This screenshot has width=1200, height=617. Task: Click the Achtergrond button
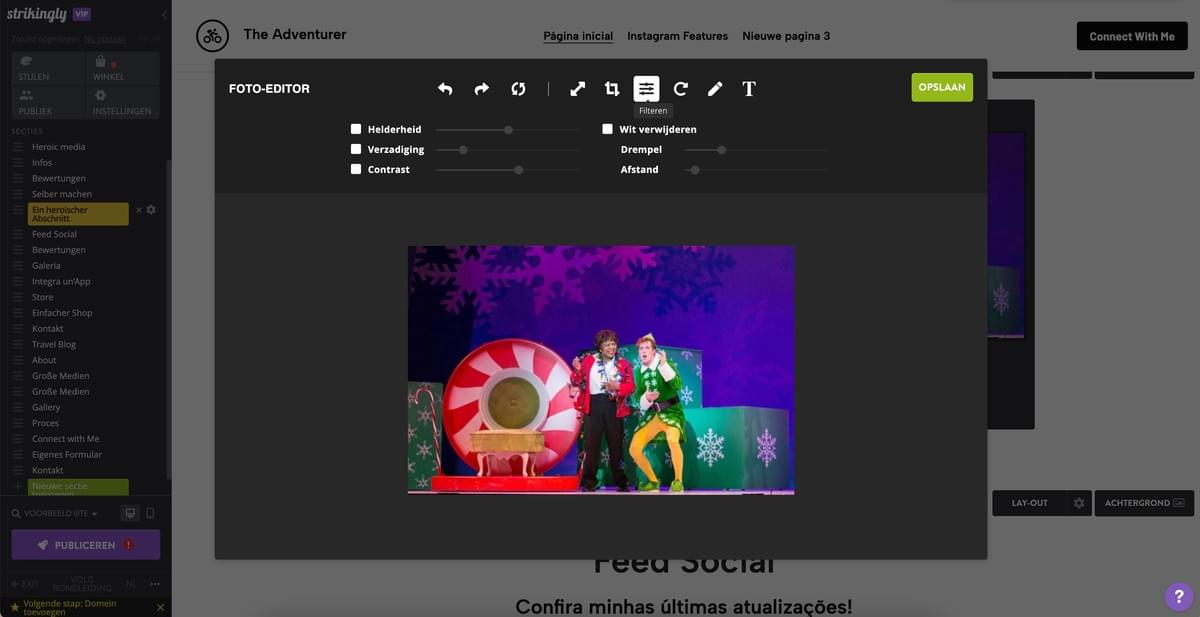[1144, 503]
